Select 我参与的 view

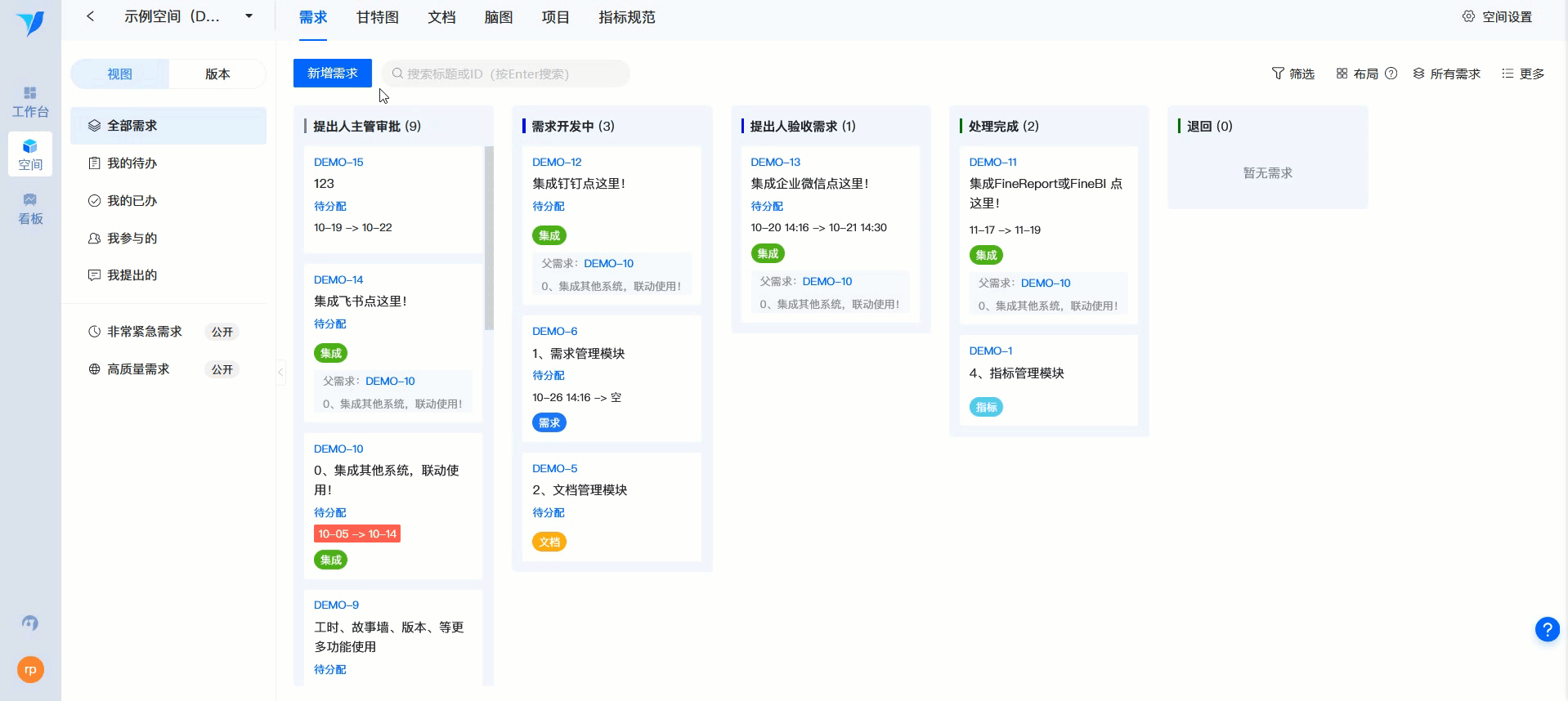pyautogui.click(x=168, y=239)
